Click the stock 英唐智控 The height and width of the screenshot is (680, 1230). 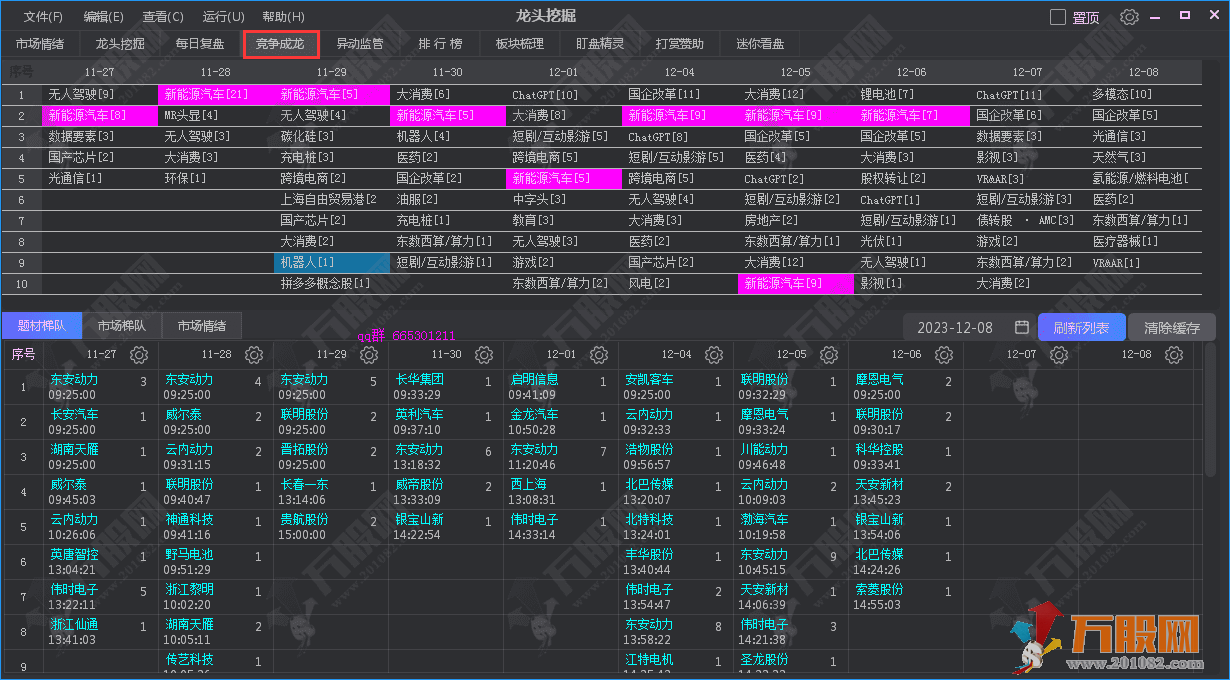[x=75, y=555]
